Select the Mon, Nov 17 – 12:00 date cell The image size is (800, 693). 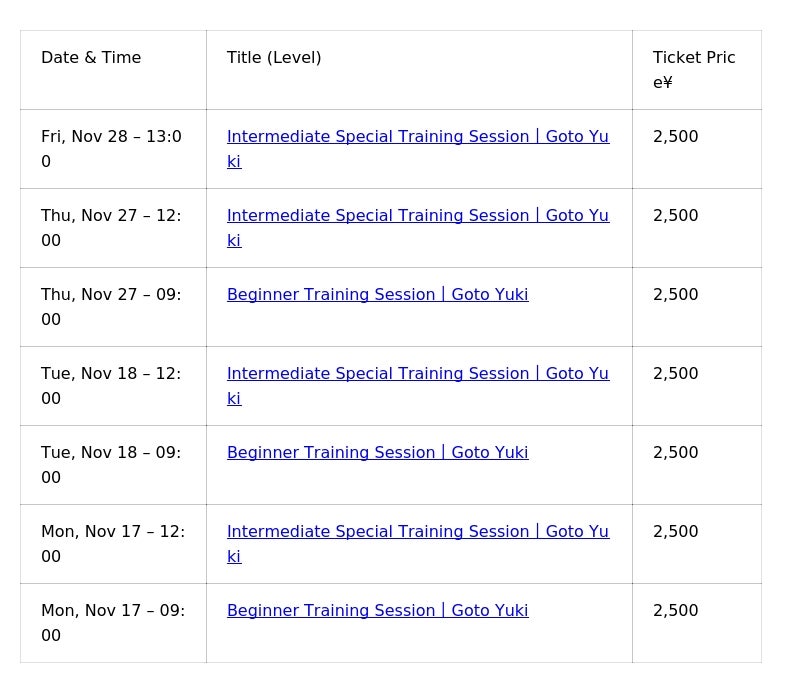(112, 544)
